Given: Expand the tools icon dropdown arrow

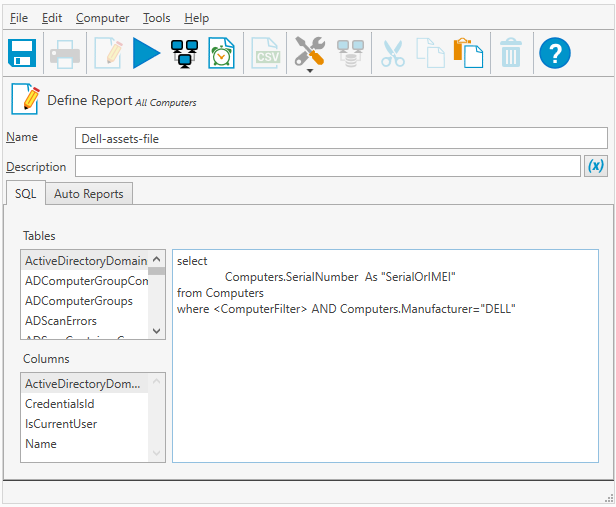Looking at the screenshot, I should (x=310, y=71).
